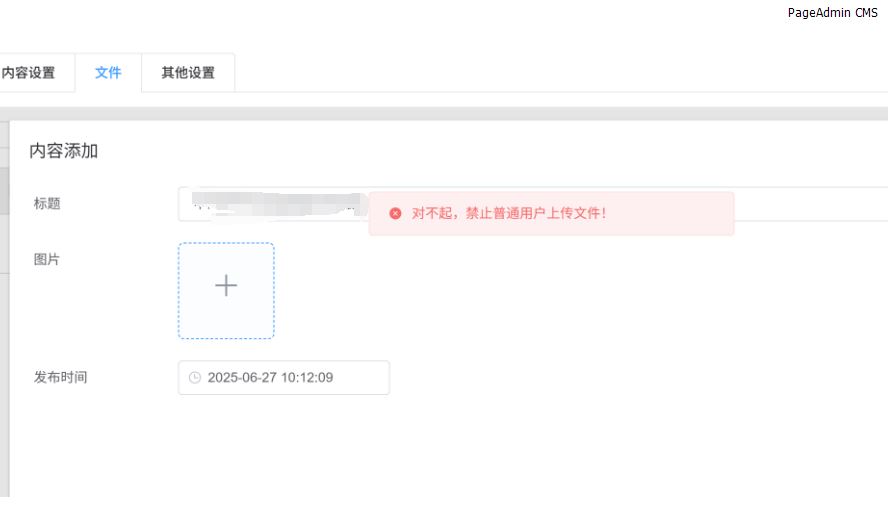Click the PageAdmin CMS text at top
This screenshot has height=520, width=888.
click(832, 12)
